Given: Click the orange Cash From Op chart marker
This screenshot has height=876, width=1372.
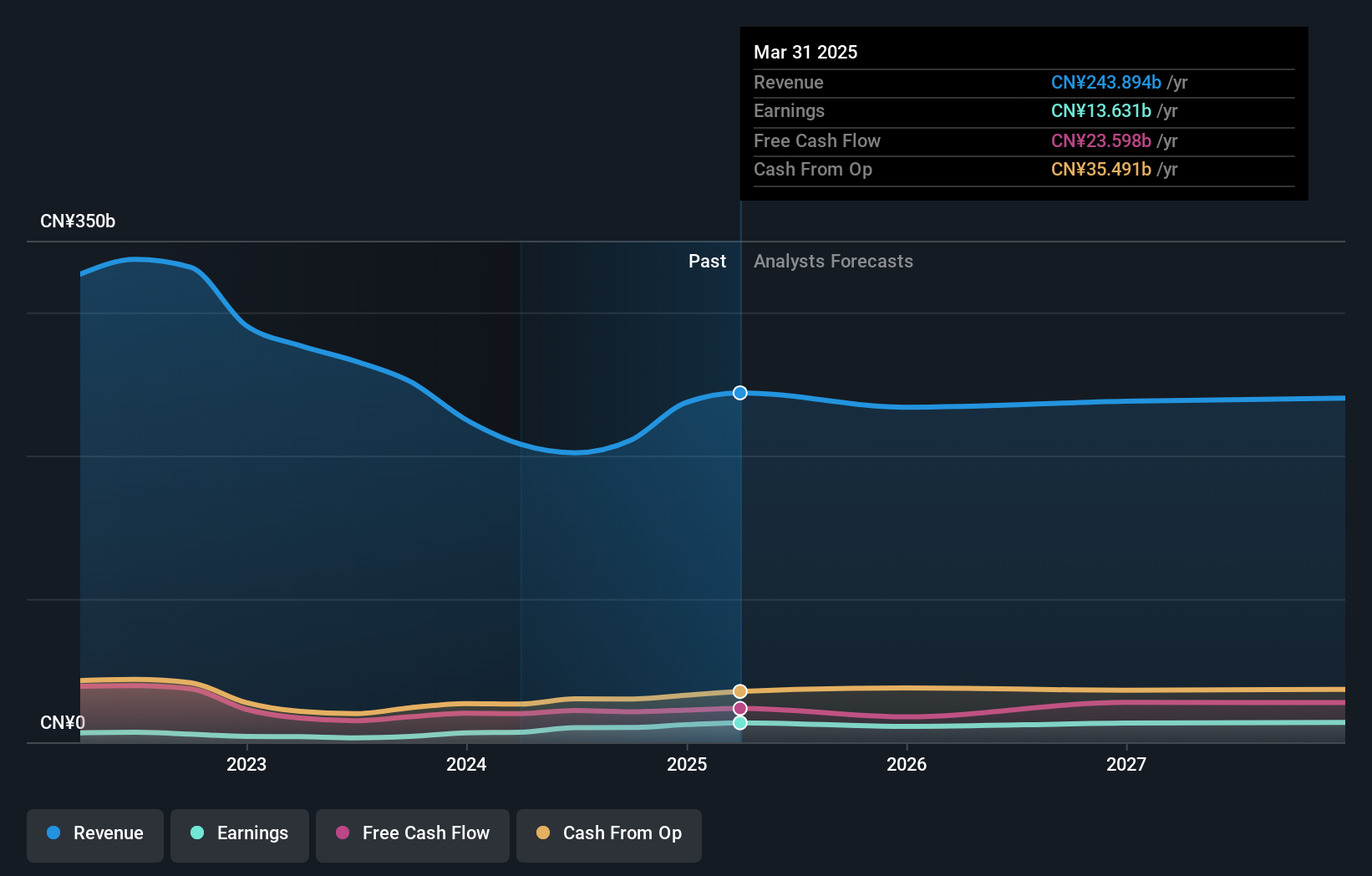Looking at the screenshot, I should [739, 691].
